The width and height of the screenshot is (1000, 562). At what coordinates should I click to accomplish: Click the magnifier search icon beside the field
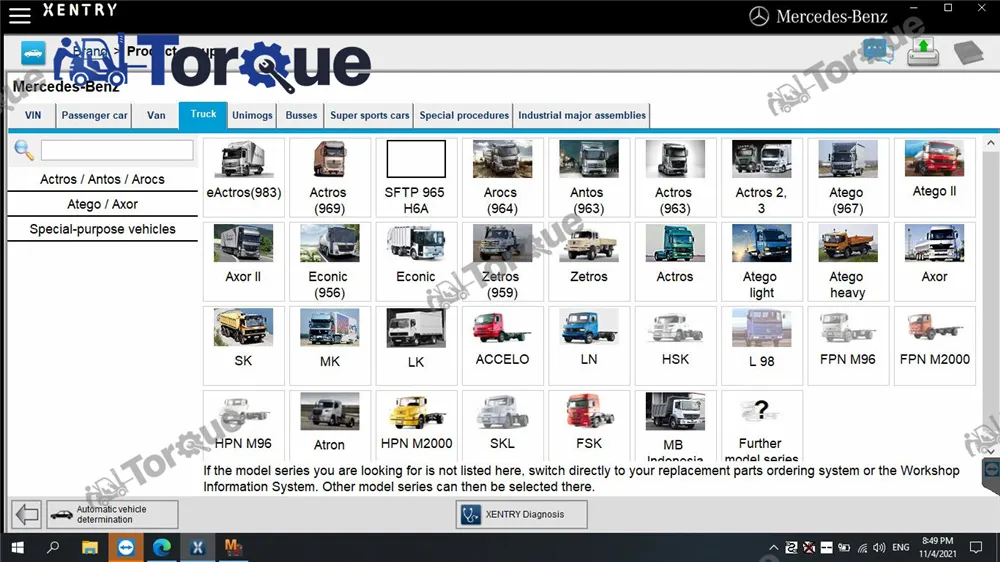(x=24, y=150)
